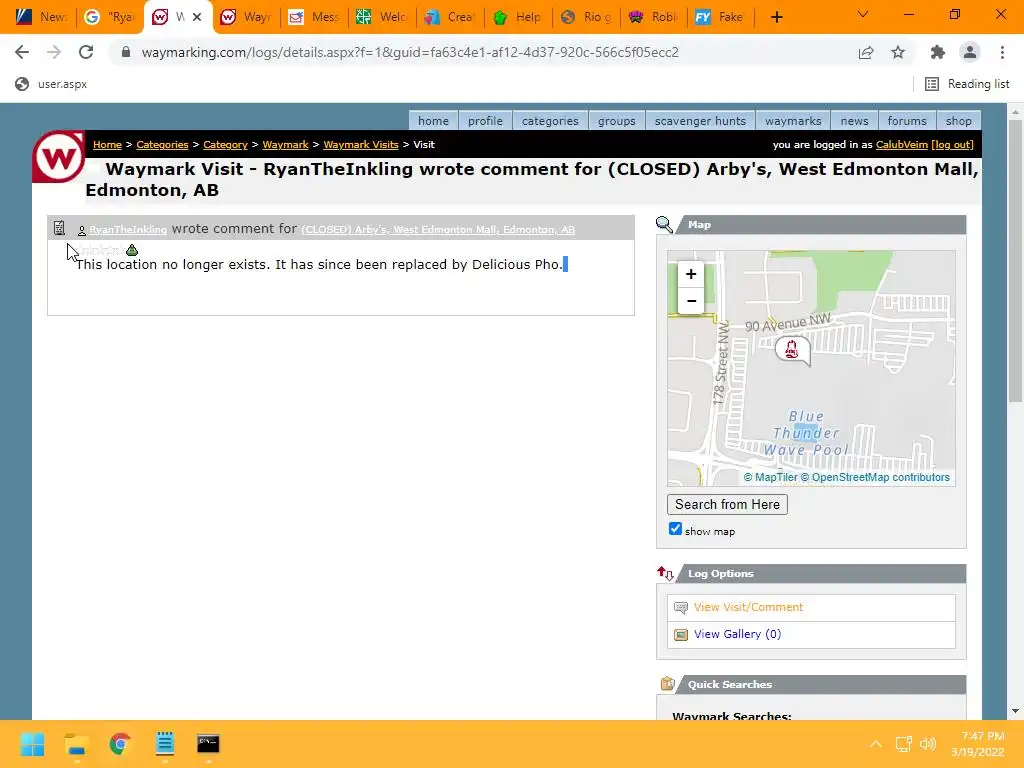Screen dimensions: 1024x768
Task: Click the Log Options arrows icon
Action: click(x=665, y=573)
